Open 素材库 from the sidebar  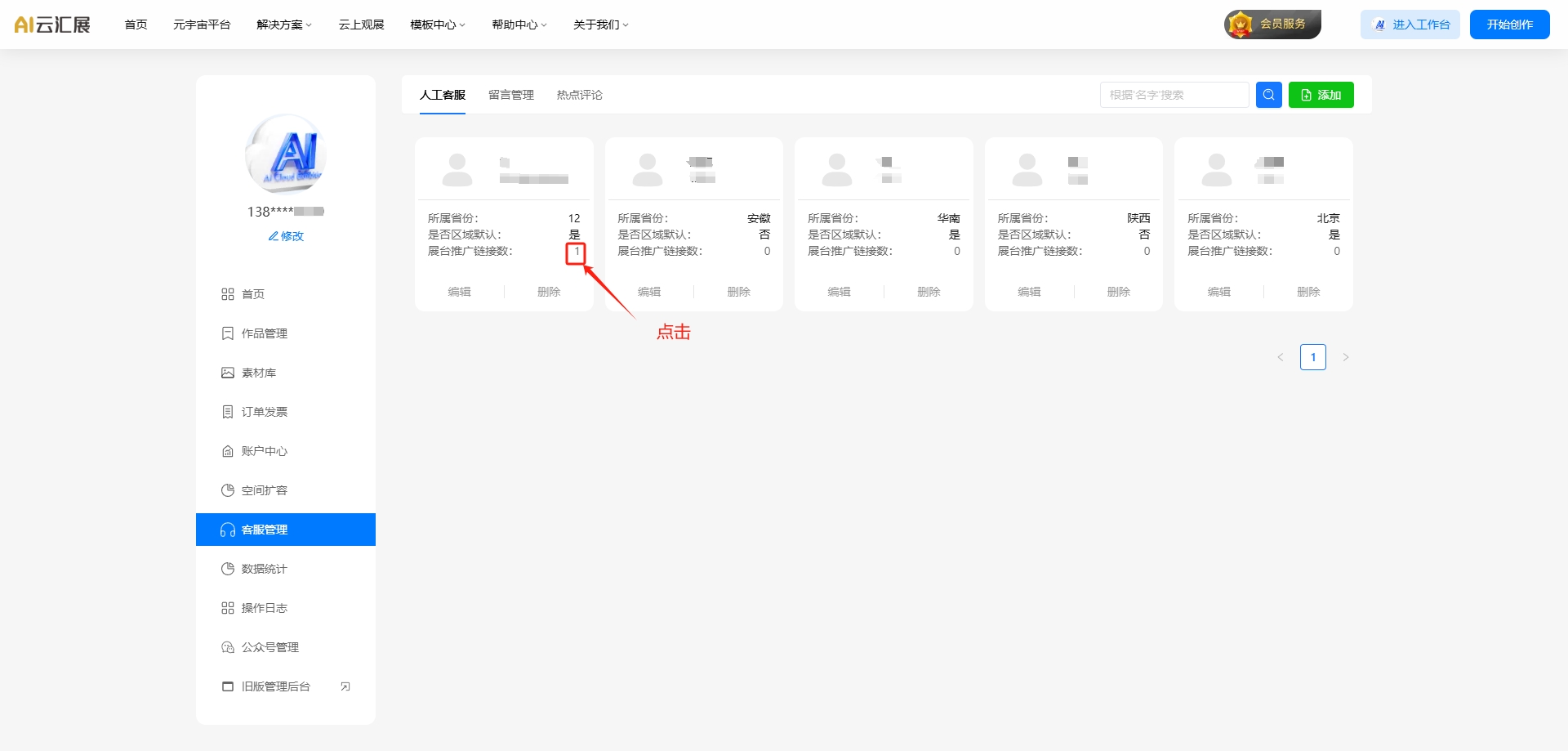(258, 373)
